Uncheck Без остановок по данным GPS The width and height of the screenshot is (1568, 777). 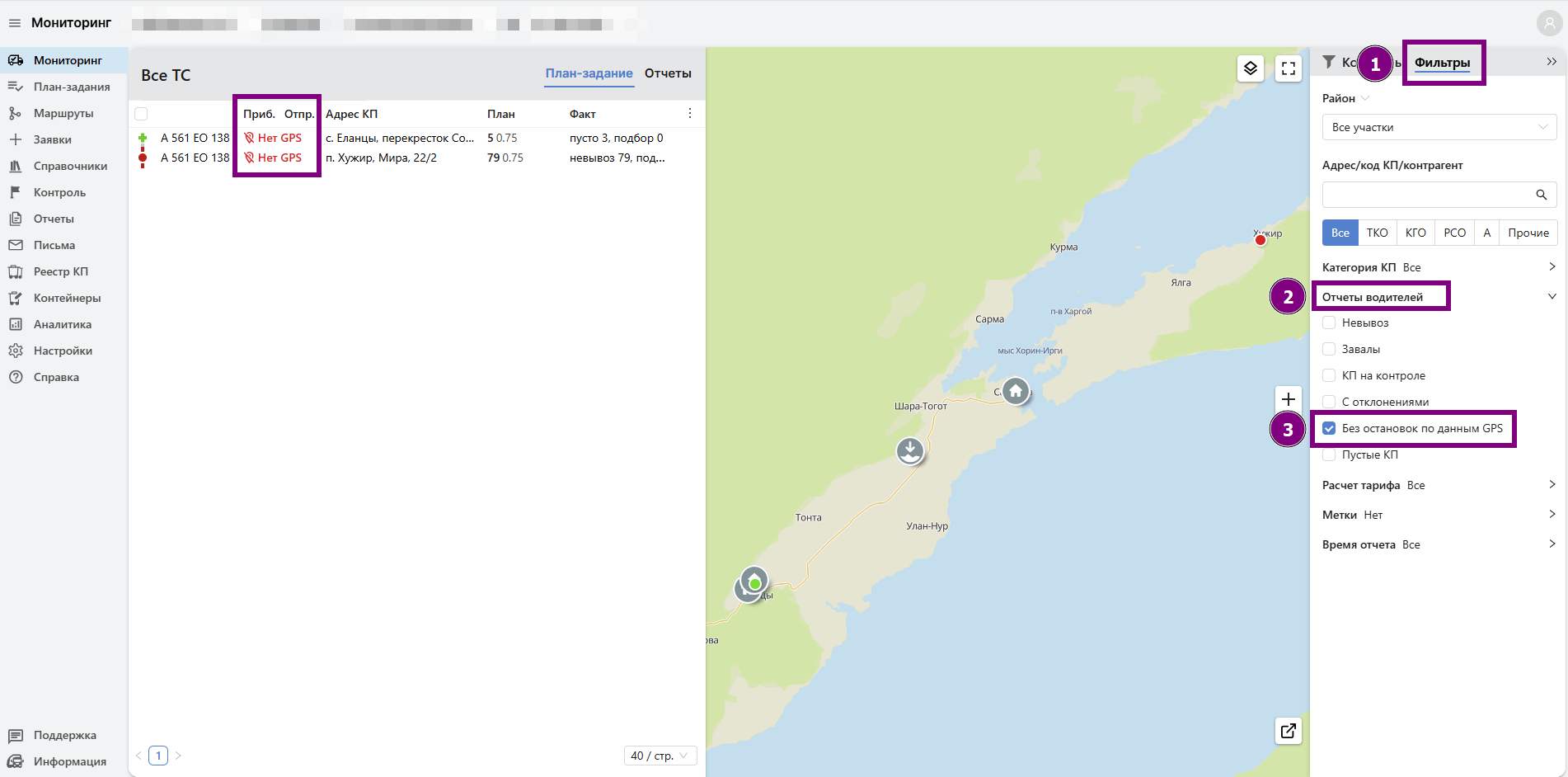click(1329, 428)
